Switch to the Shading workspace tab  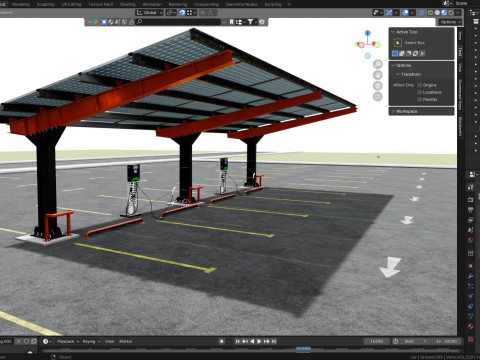pyautogui.click(x=128, y=4)
